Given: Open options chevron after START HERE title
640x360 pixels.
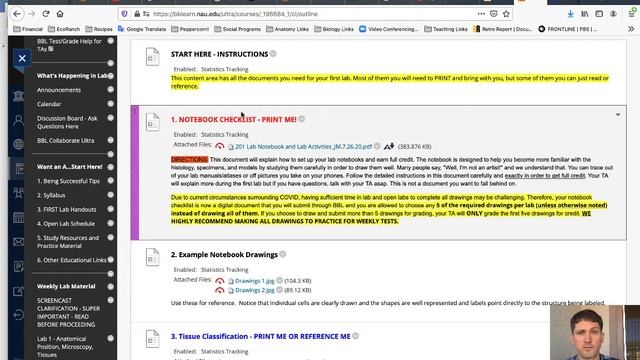Looking at the screenshot, I should coord(273,53).
